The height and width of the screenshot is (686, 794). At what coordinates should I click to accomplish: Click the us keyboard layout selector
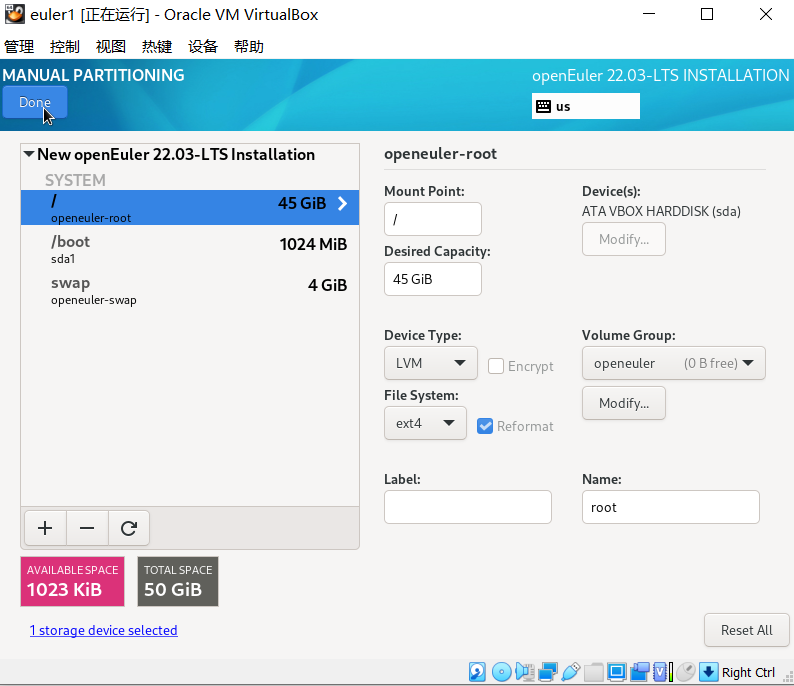coord(585,106)
